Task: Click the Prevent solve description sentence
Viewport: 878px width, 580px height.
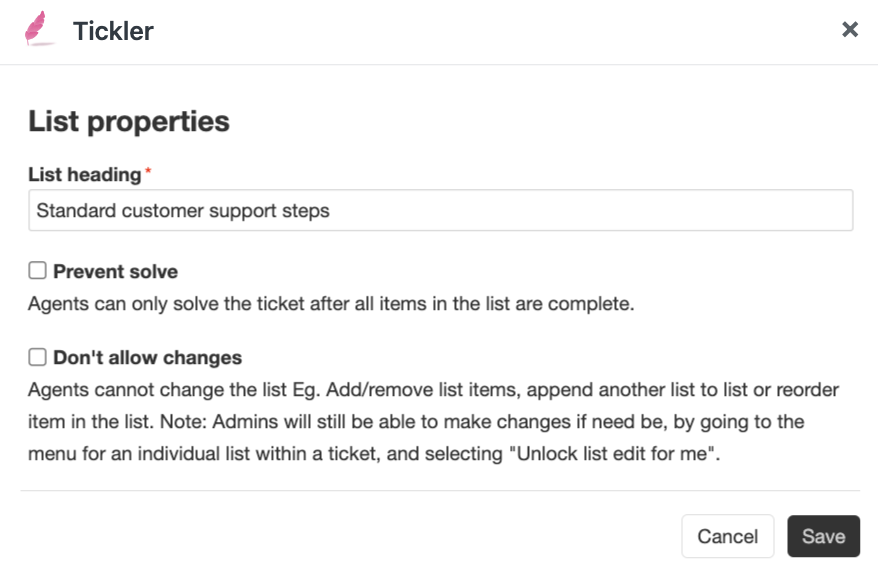Action: pos(331,304)
